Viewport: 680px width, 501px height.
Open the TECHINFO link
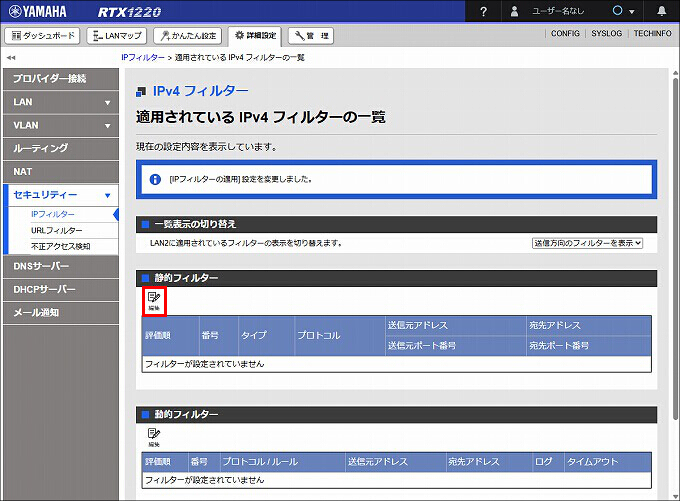(x=652, y=33)
